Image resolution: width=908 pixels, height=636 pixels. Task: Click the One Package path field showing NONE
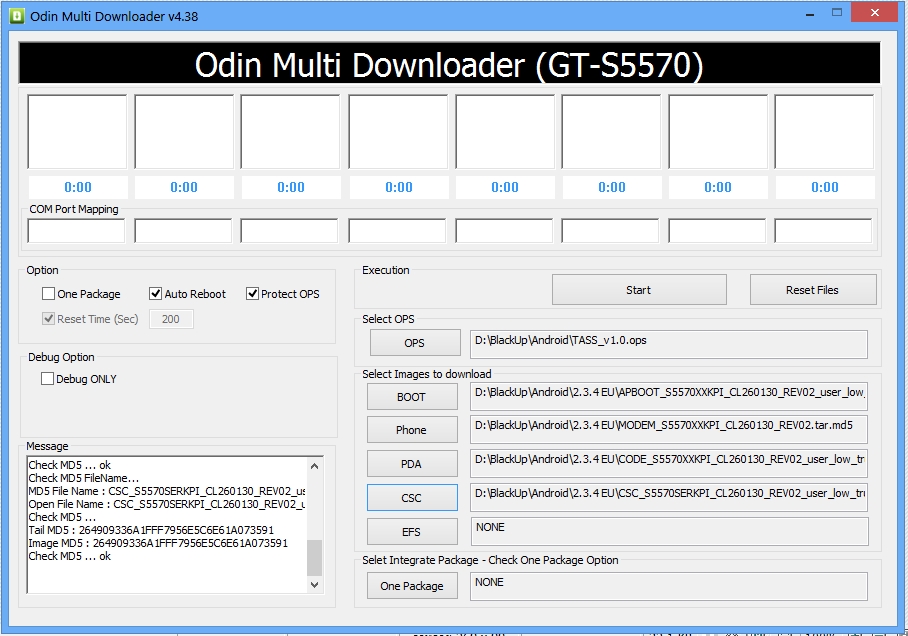click(669, 586)
